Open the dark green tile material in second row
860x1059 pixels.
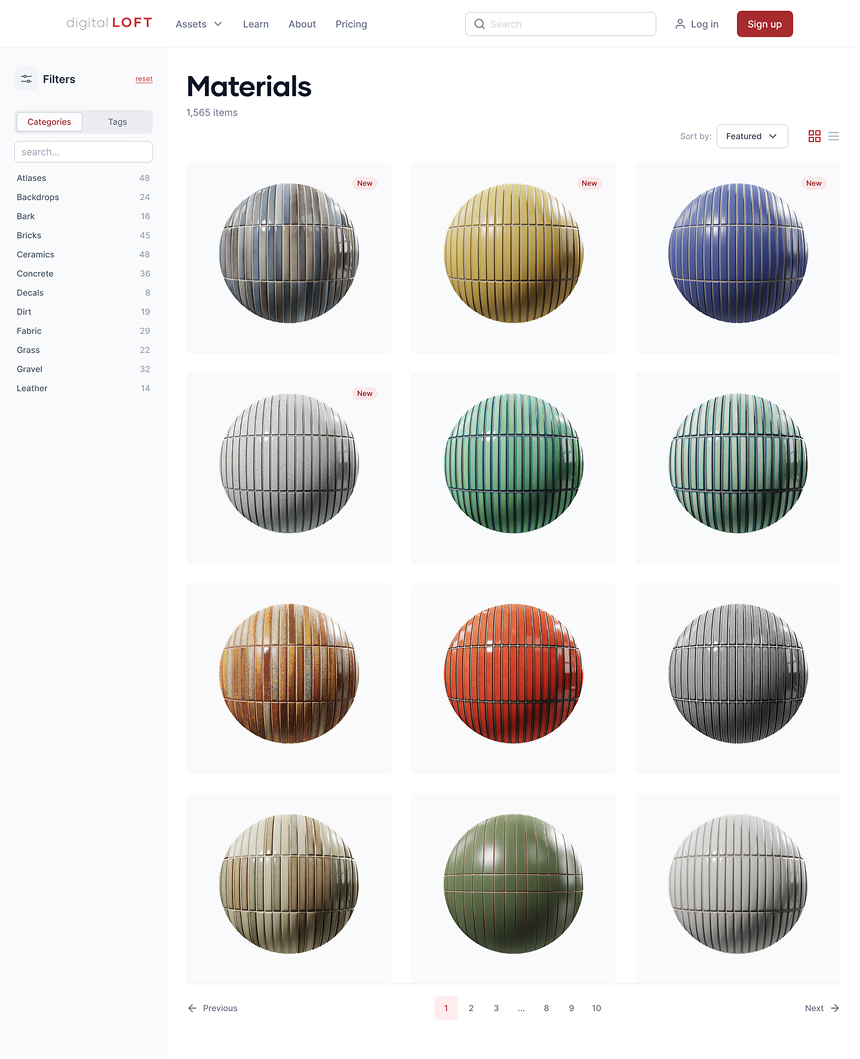(513, 467)
